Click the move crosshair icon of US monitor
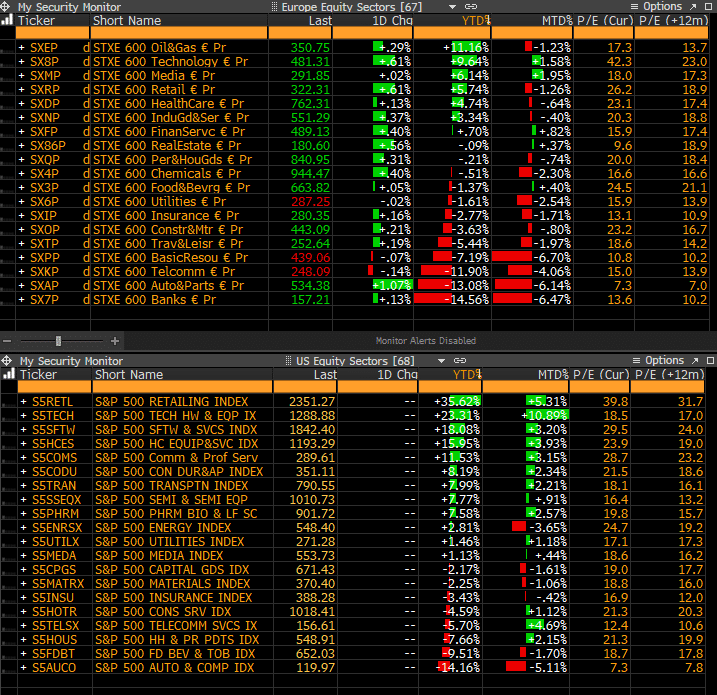 point(7,360)
